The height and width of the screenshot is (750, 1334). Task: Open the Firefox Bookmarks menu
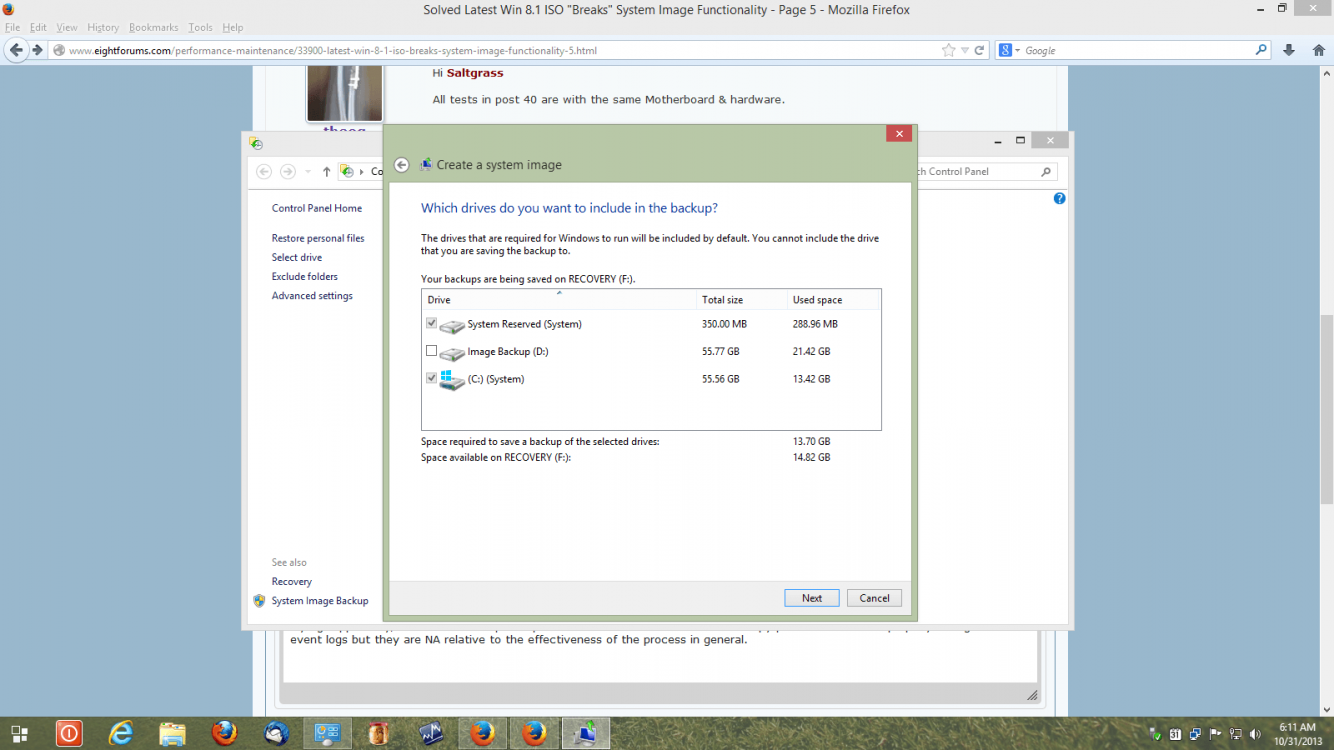pos(153,28)
